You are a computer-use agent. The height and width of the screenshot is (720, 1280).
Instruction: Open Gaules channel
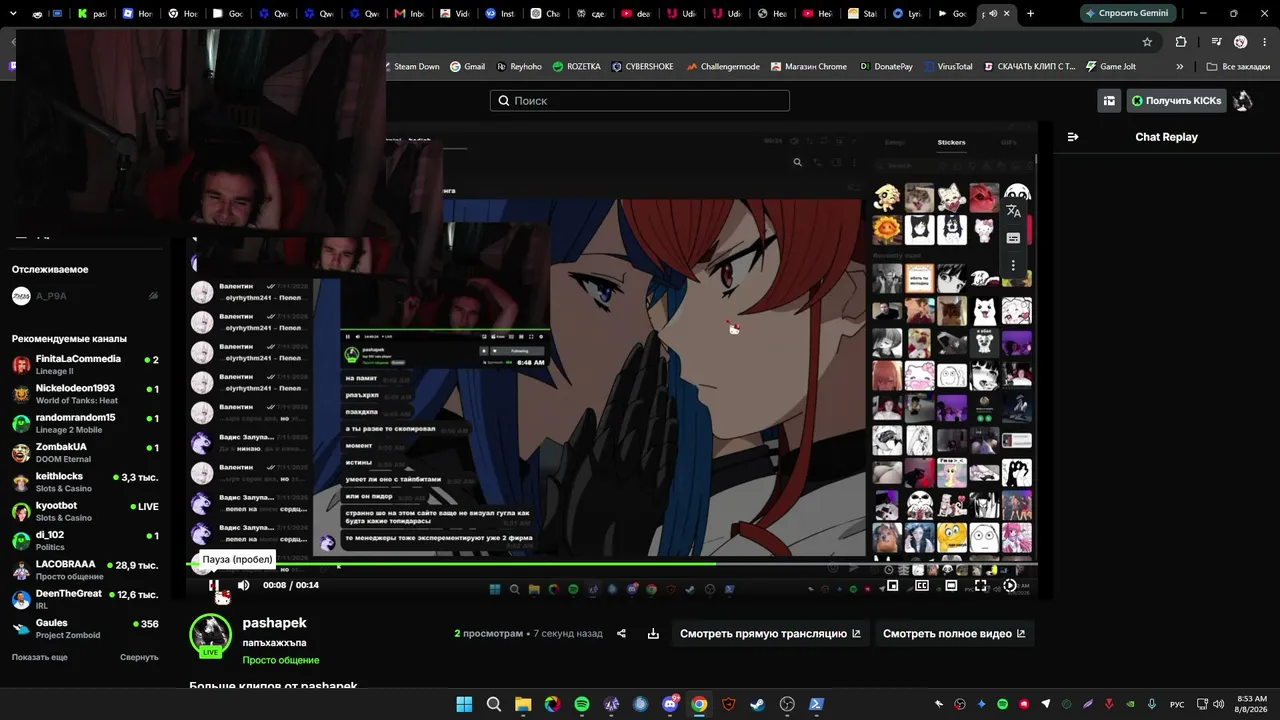(x=85, y=629)
